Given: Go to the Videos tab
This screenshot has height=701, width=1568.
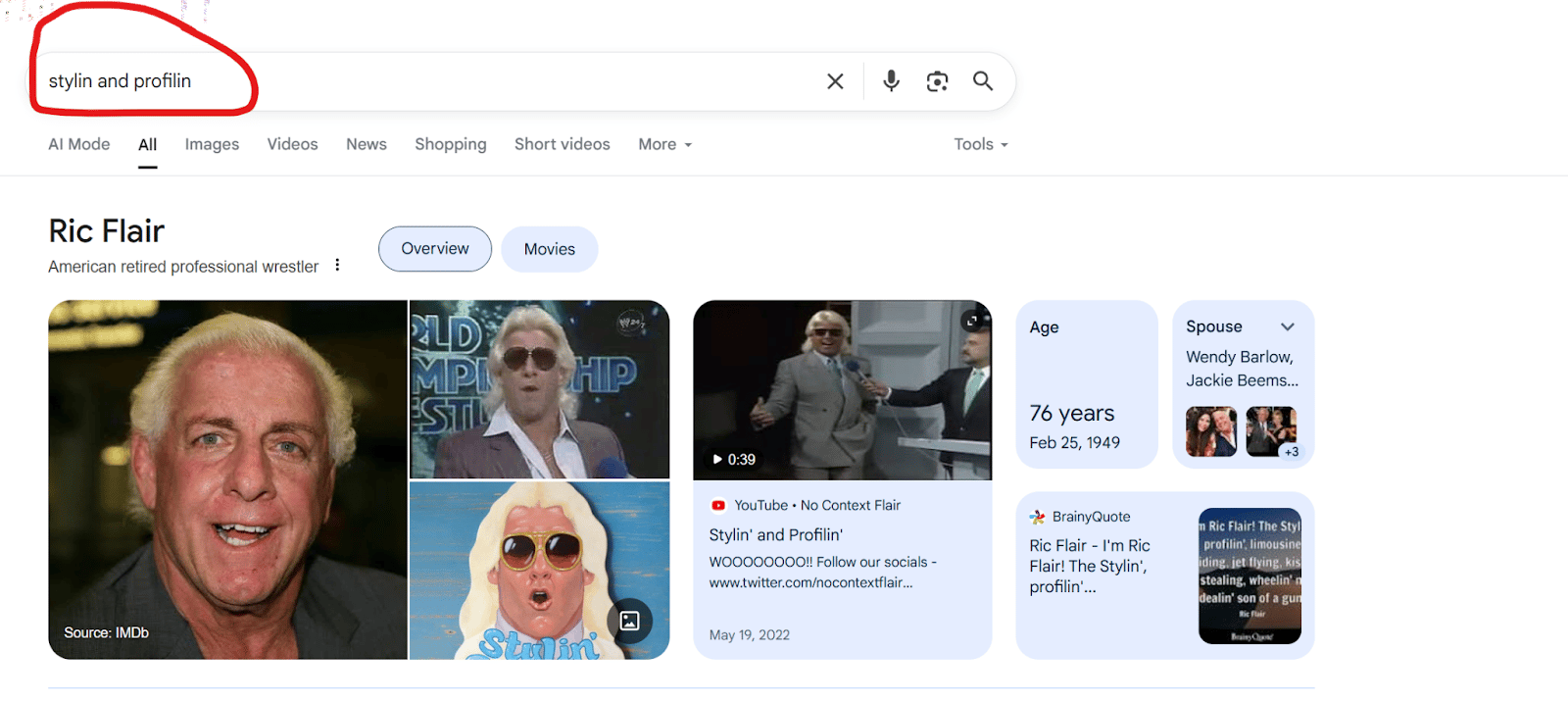Looking at the screenshot, I should (292, 144).
